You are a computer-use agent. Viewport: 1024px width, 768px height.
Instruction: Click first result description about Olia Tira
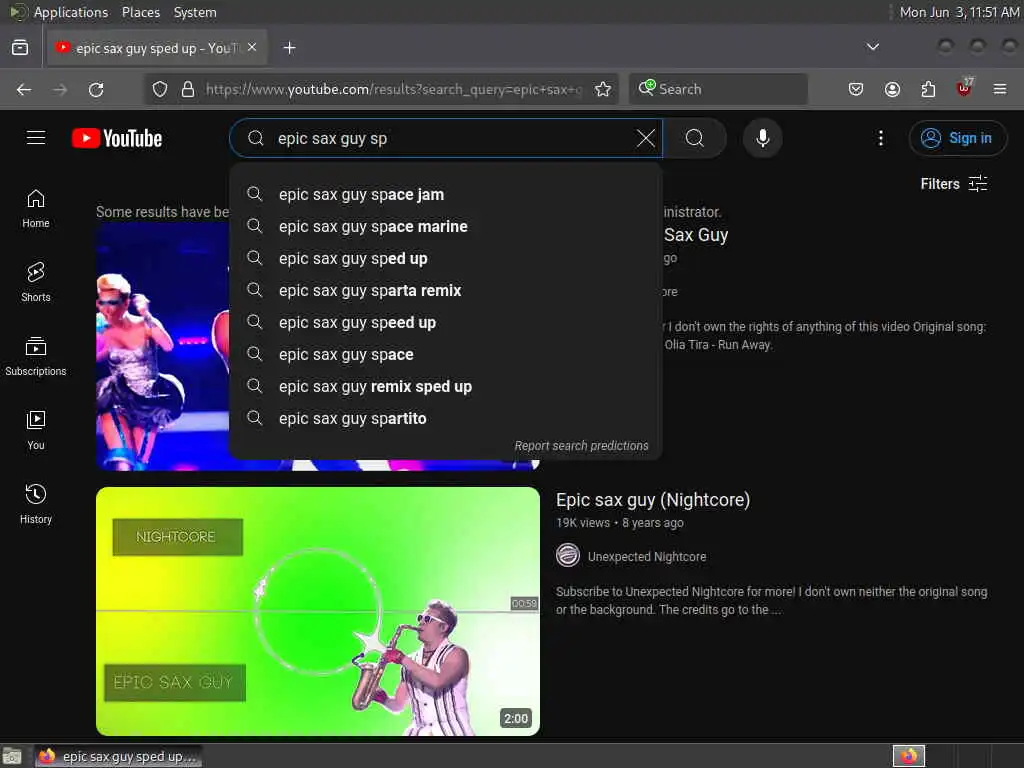(824, 336)
